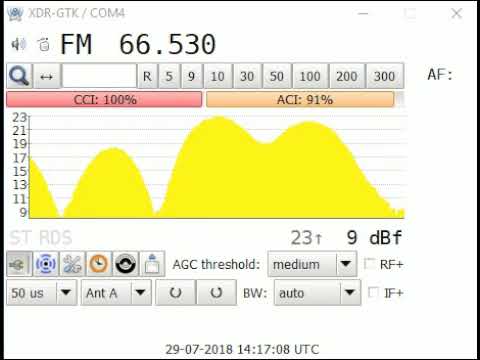Open the spectral scan magnifier tool

[x=19, y=76]
